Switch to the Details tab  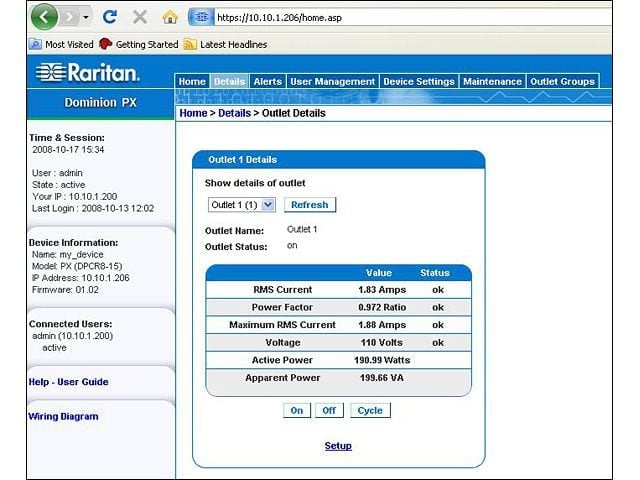click(x=229, y=81)
